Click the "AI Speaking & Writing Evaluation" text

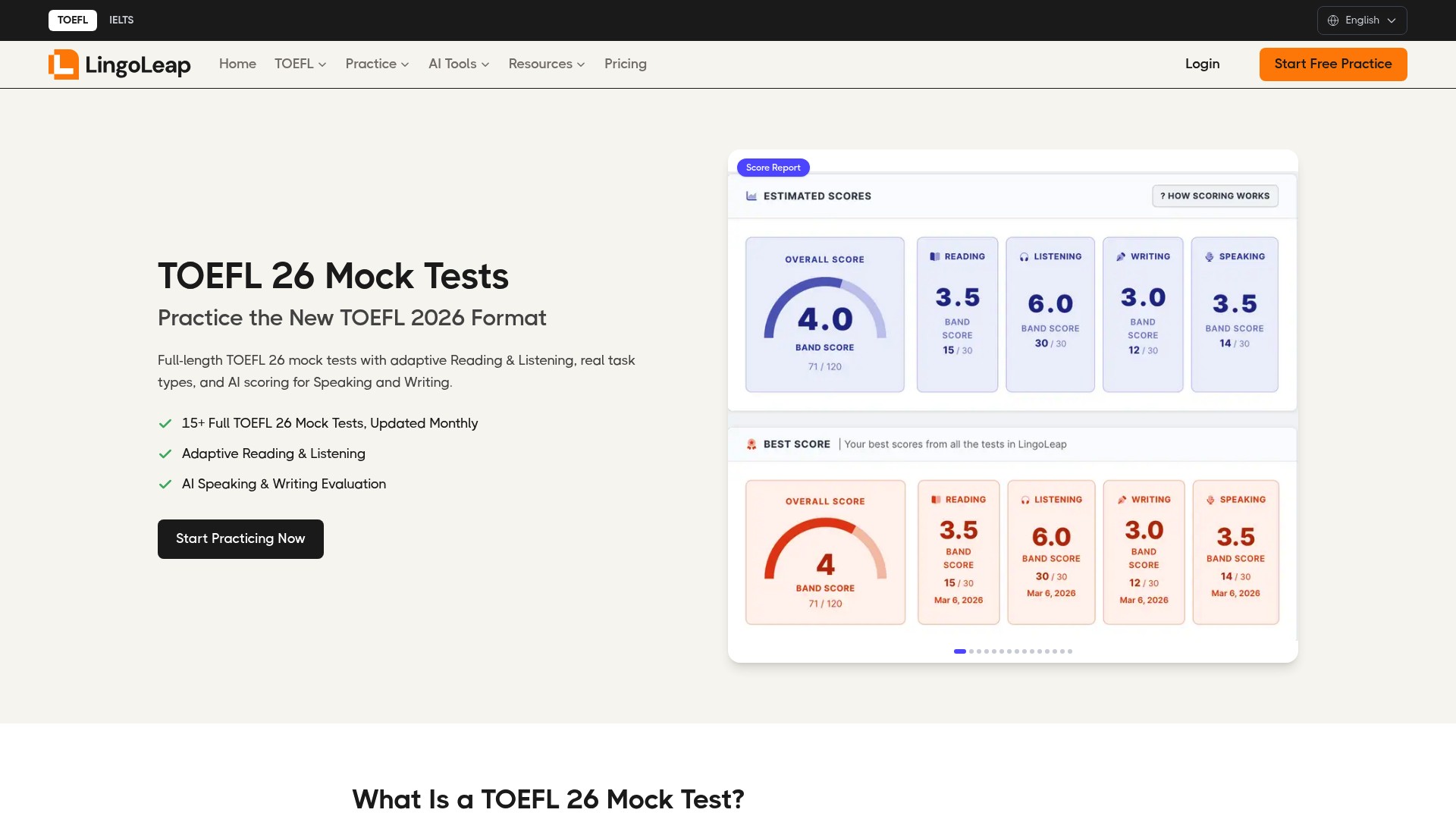284,484
